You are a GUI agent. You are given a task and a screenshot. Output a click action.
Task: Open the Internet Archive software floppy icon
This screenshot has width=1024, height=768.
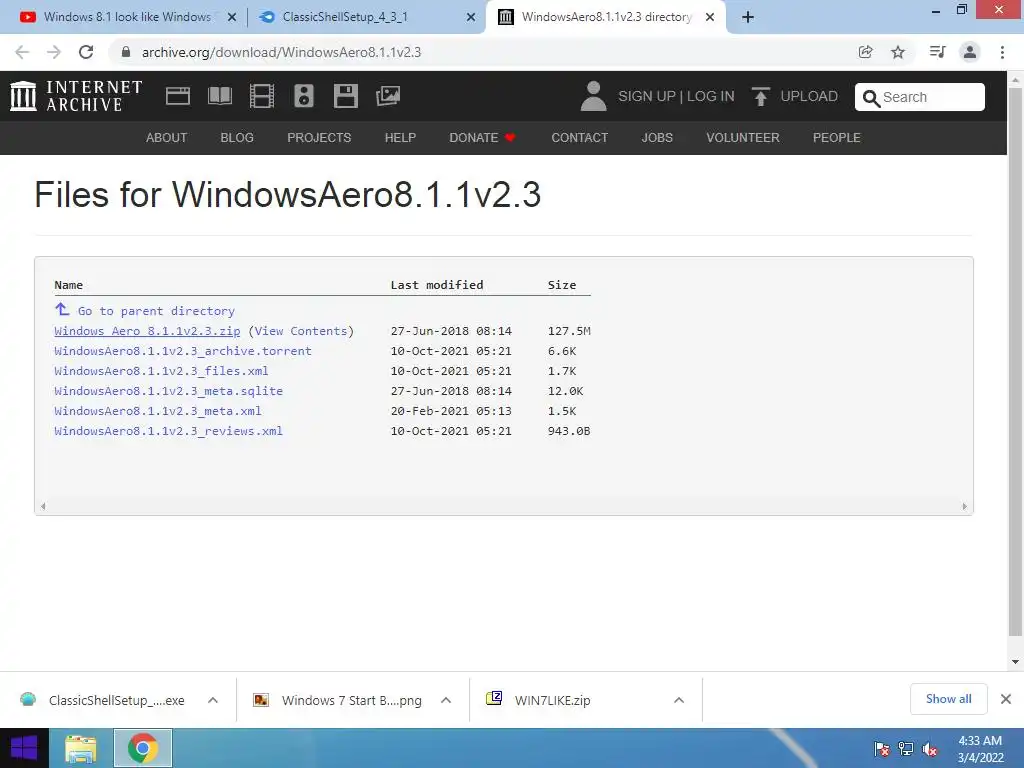coord(345,96)
